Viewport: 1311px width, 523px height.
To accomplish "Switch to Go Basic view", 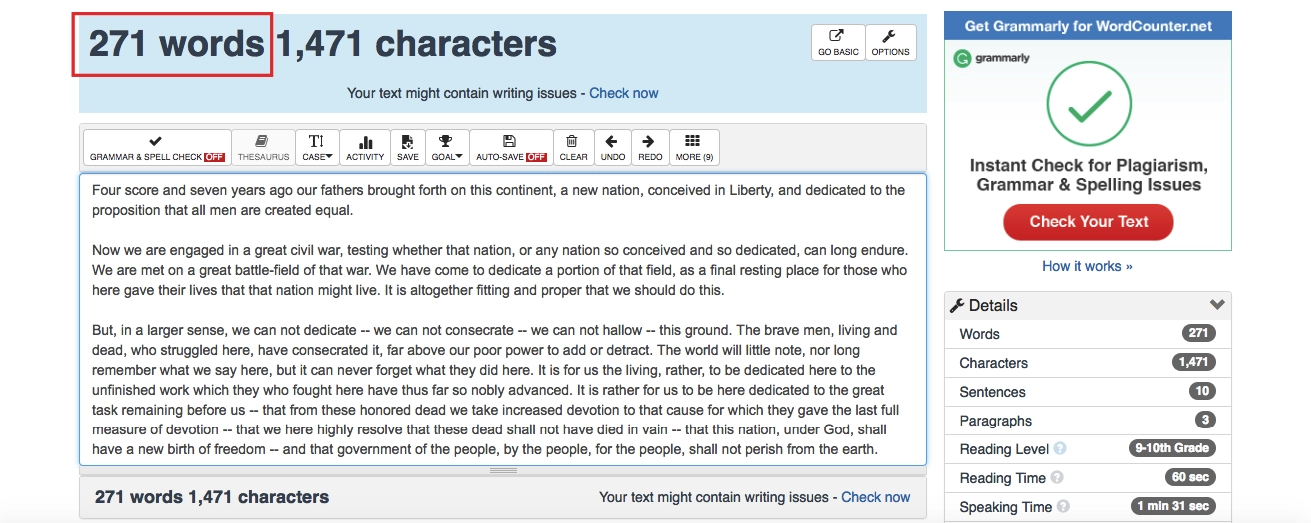I will (x=838, y=43).
